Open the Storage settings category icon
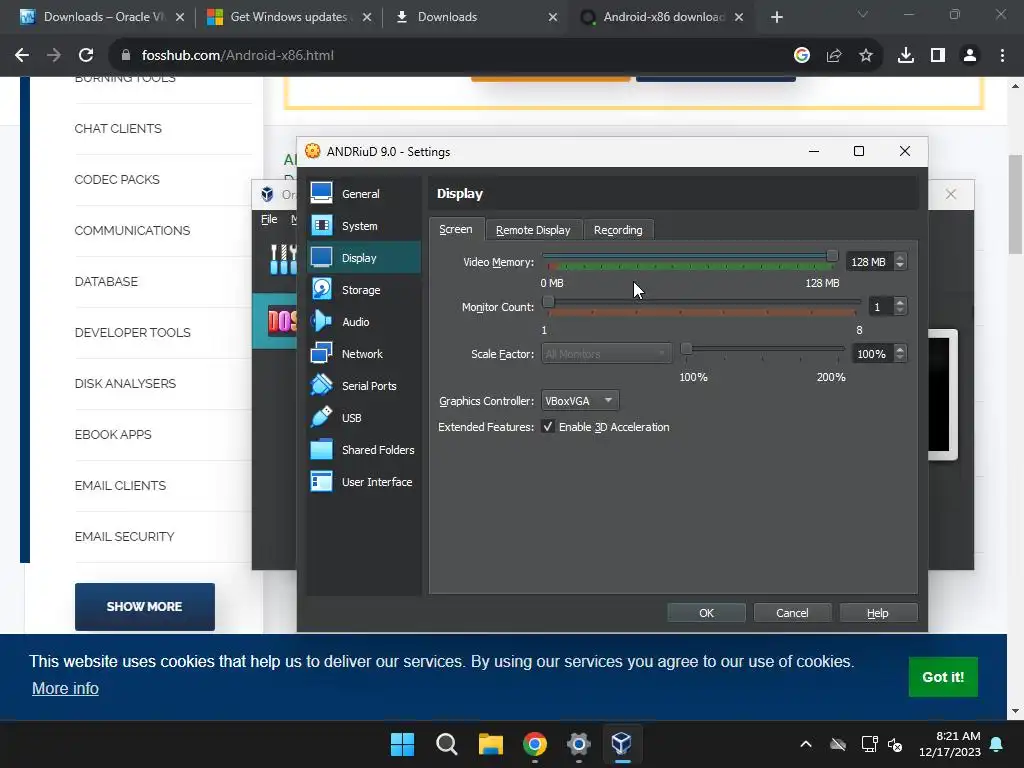The width and height of the screenshot is (1024, 768). 321,289
